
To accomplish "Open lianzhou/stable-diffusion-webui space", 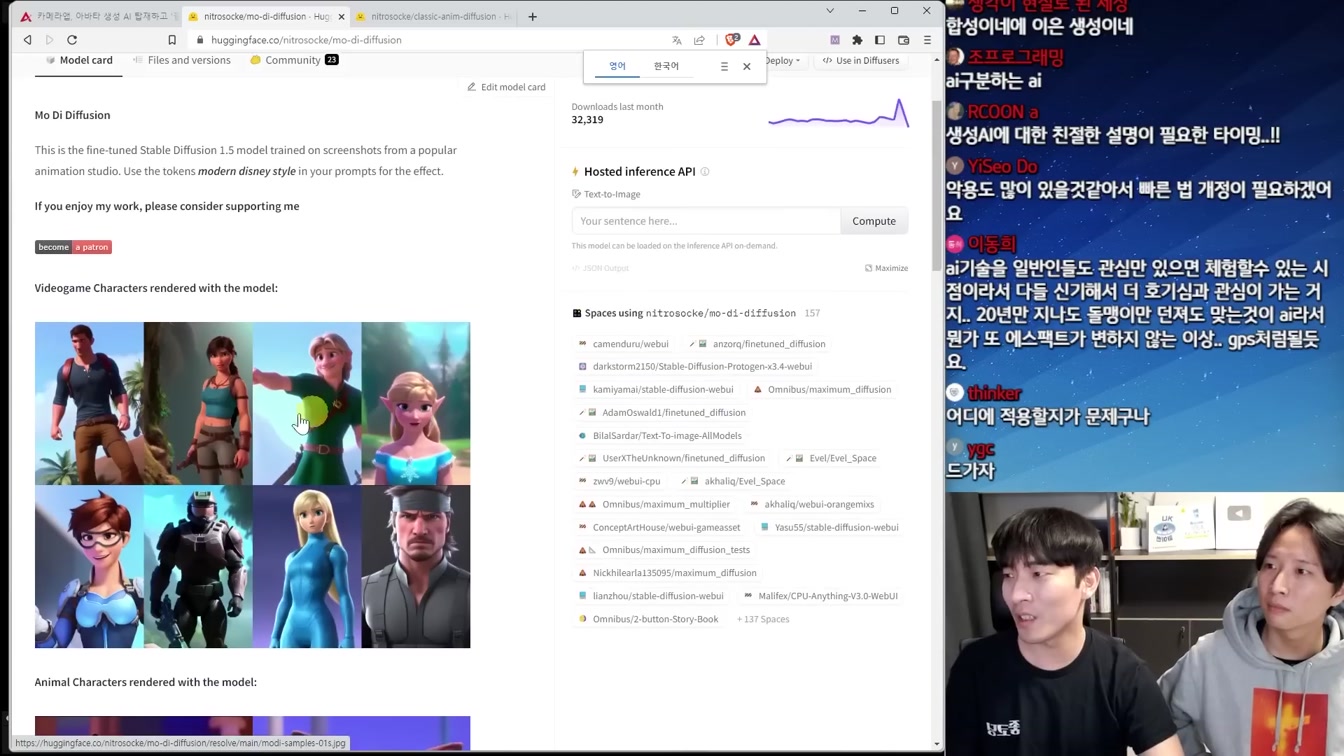I will click(x=651, y=596).
